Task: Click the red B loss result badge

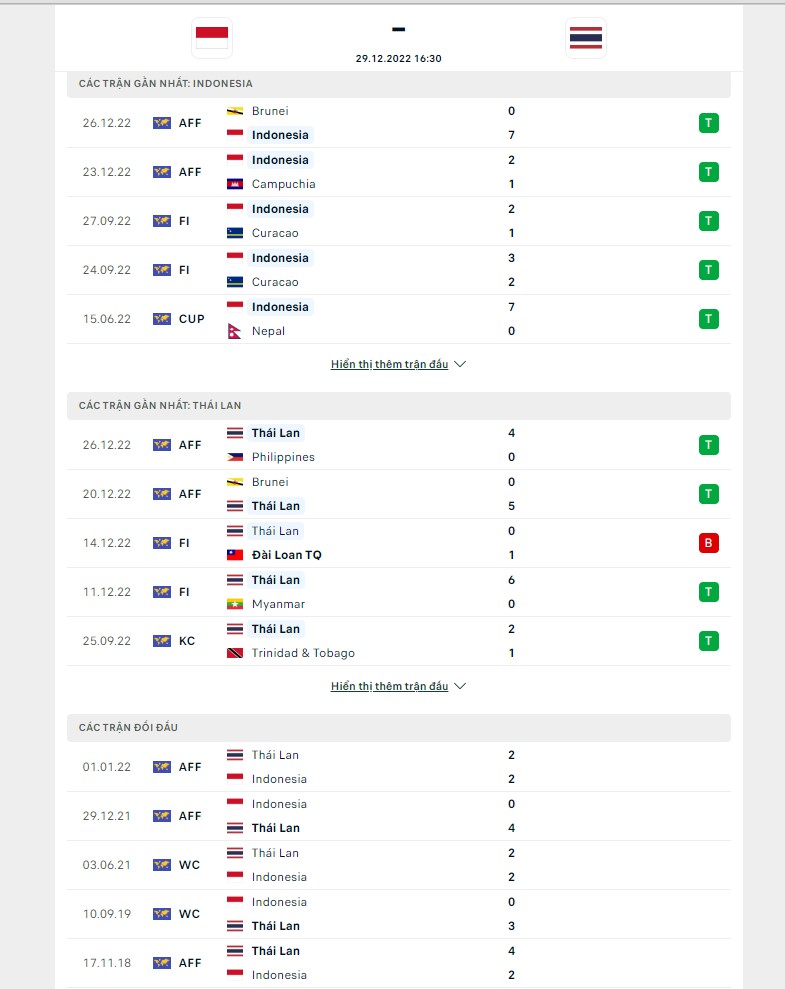Action: (x=709, y=543)
